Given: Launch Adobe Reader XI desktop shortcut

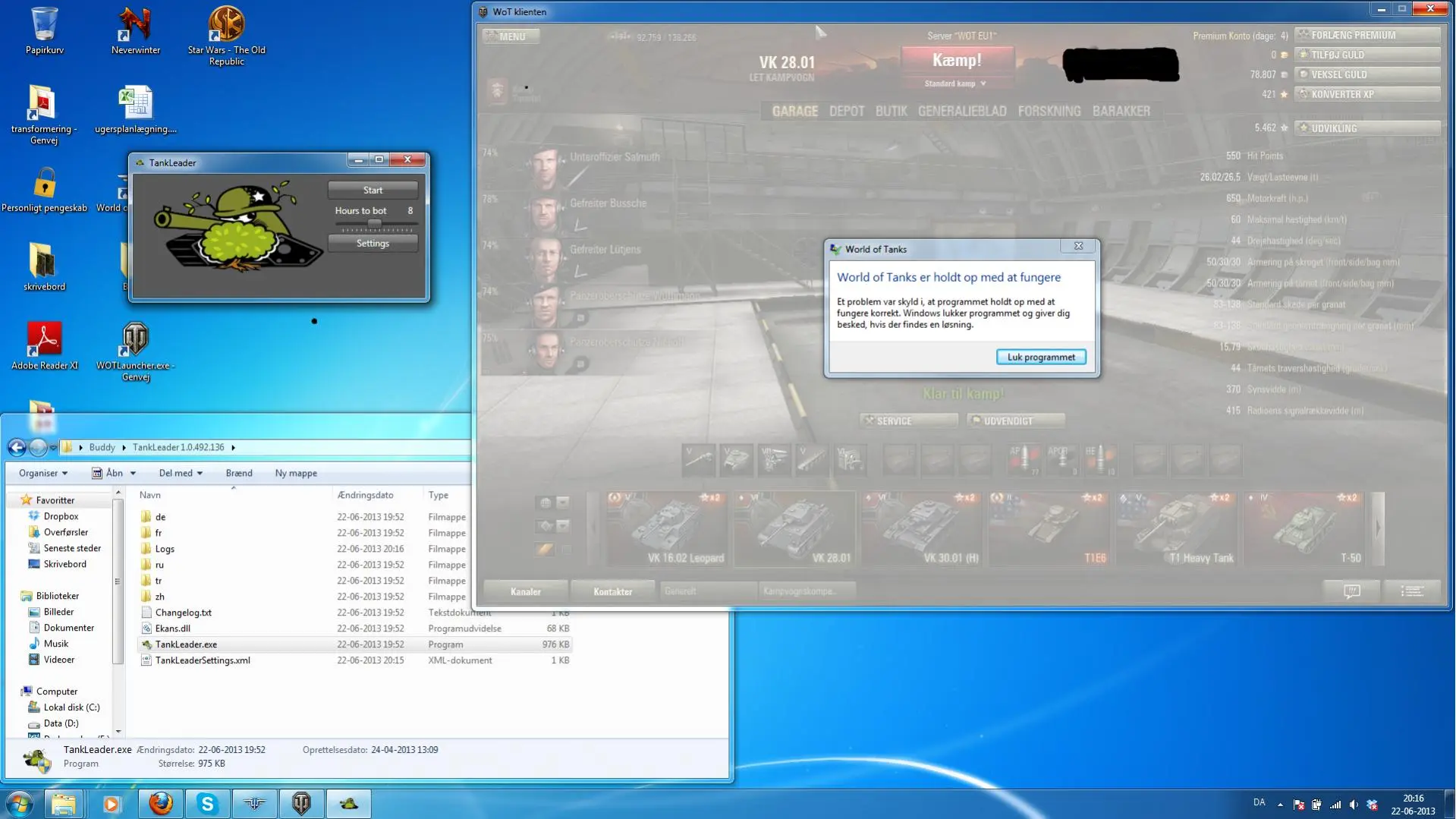Looking at the screenshot, I should [44, 345].
